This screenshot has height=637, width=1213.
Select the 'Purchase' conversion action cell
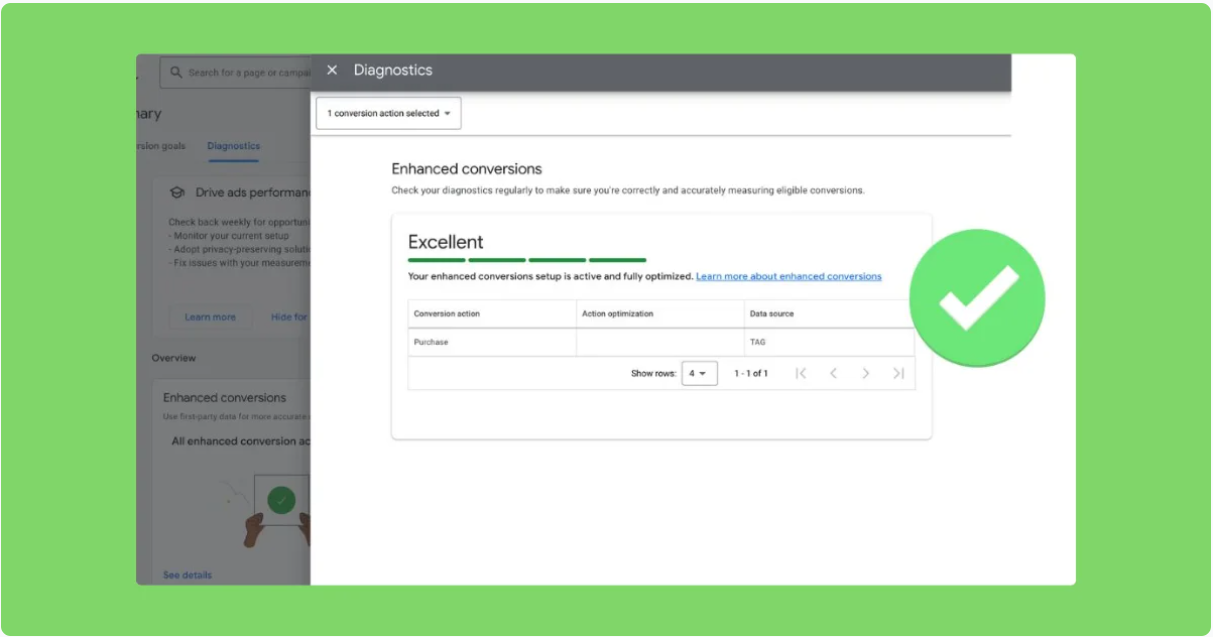point(492,342)
